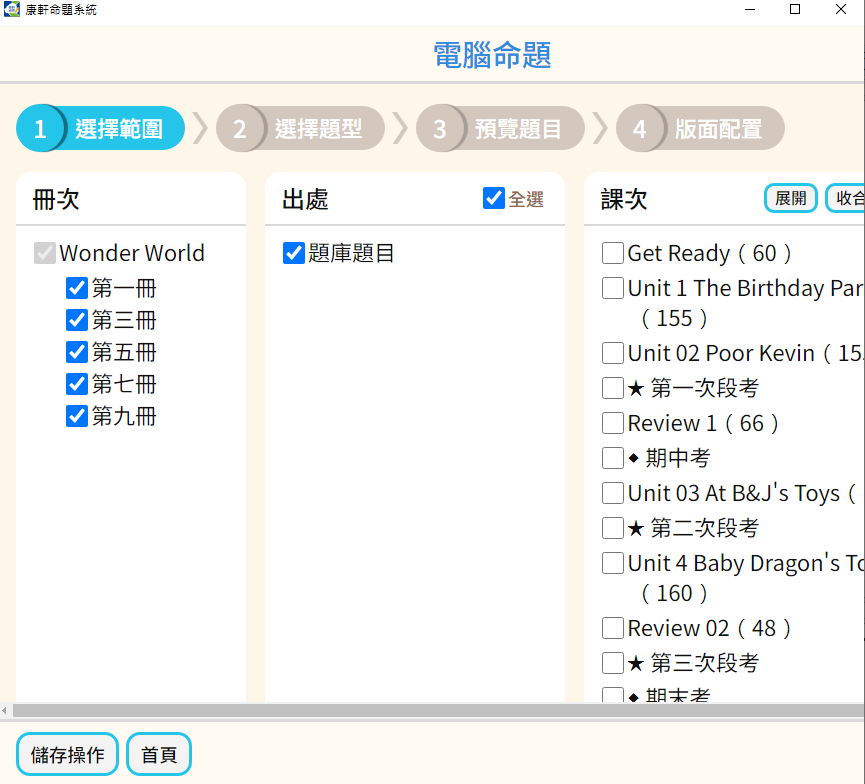Click the 儲存操作 save button
Image resolution: width=865 pixels, height=784 pixels.
tap(67, 754)
